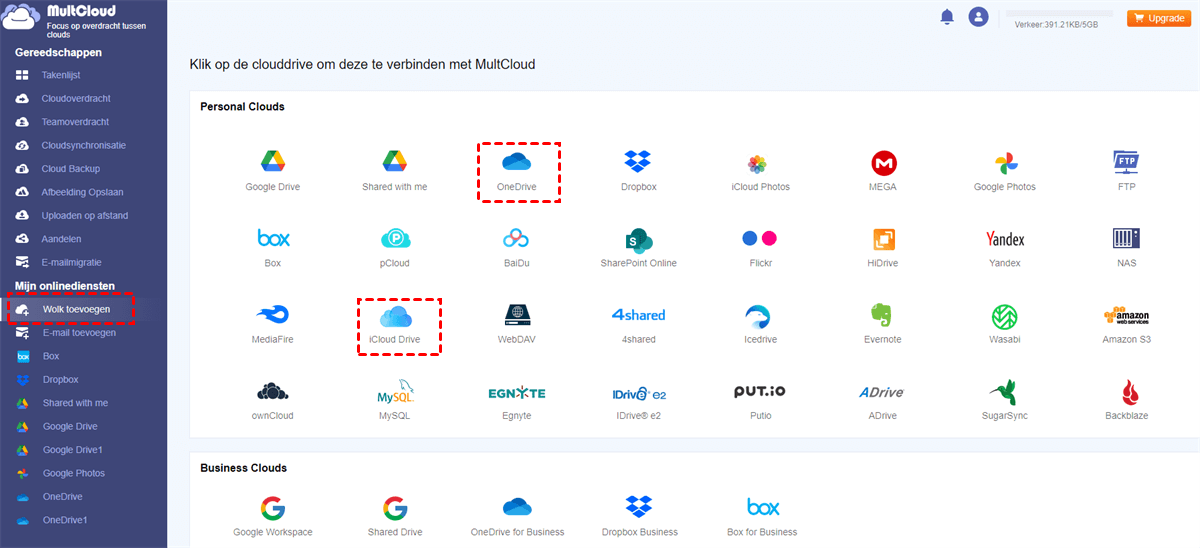Open Afbeelding Opslaan tool
Image resolution: width=1200 pixels, height=548 pixels.
(84, 192)
